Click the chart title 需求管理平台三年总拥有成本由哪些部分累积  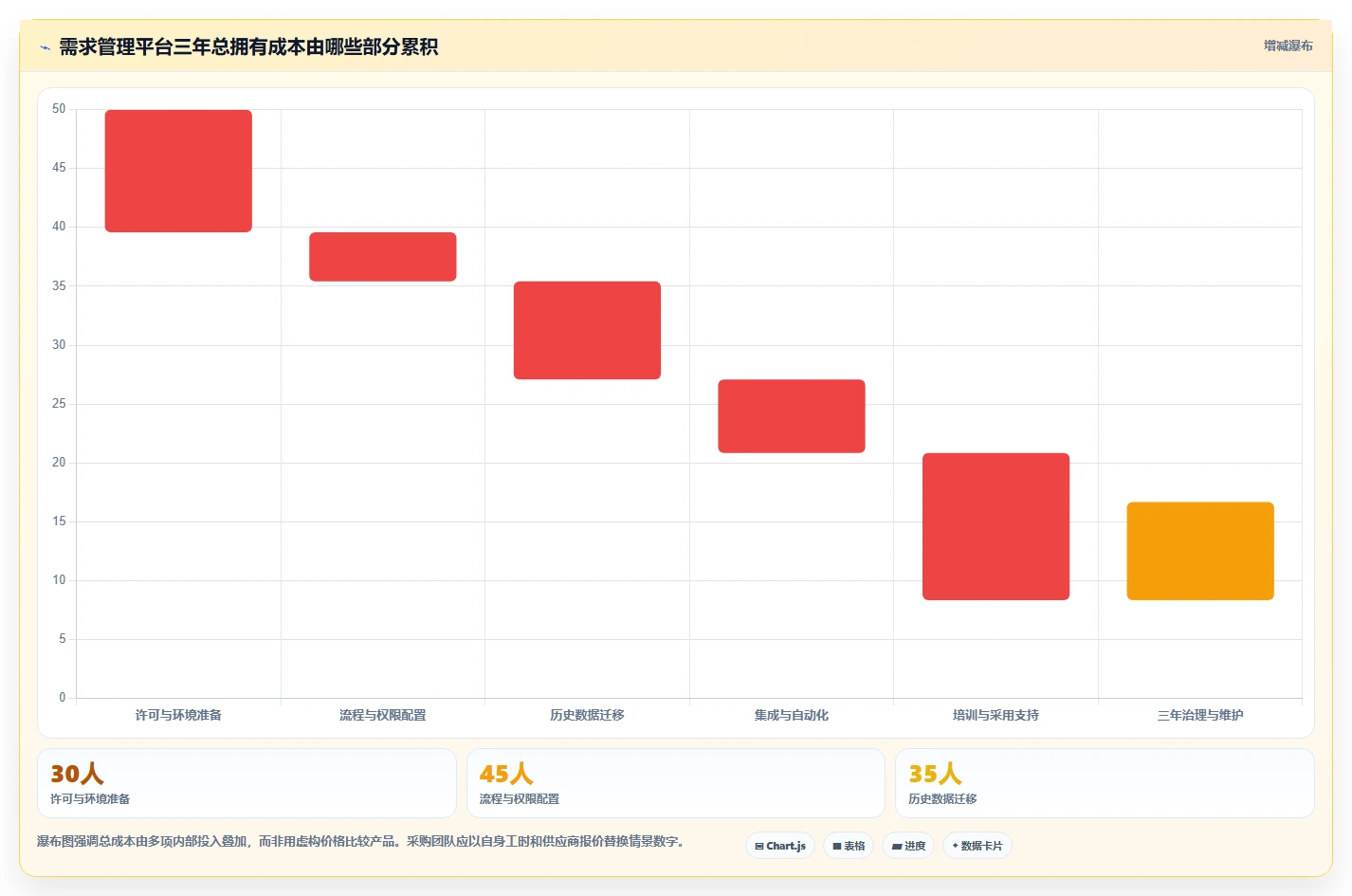[x=248, y=47]
